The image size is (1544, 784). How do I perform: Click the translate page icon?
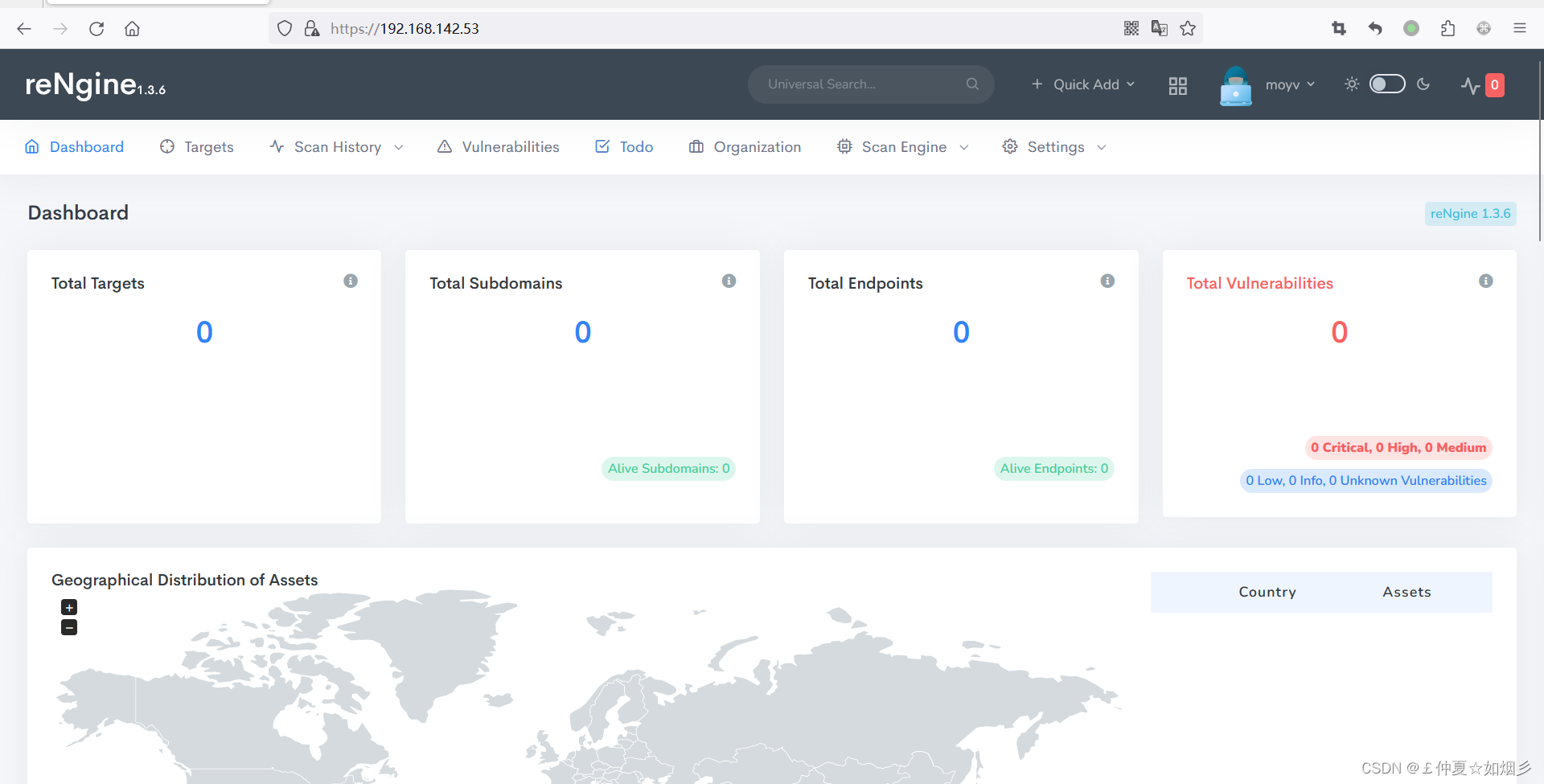coord(1160,29)
